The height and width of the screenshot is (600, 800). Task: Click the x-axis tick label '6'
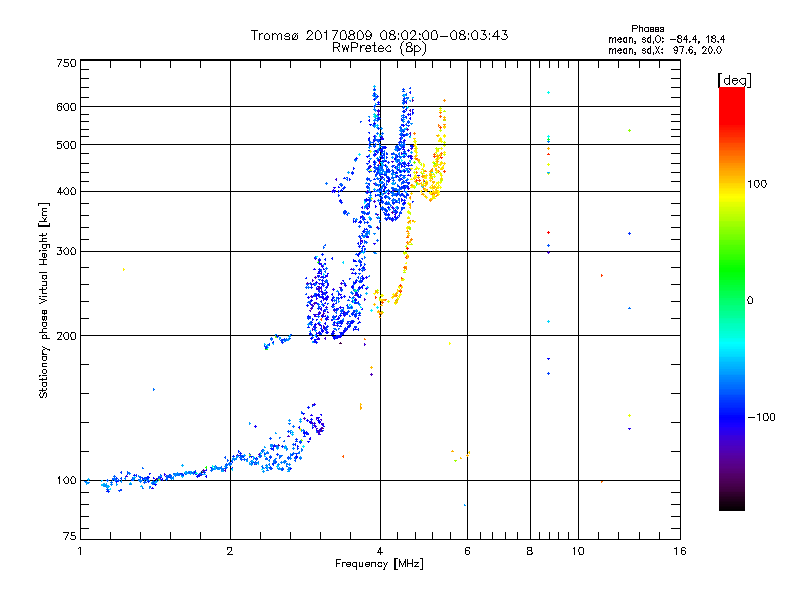(x=467, y=551)
